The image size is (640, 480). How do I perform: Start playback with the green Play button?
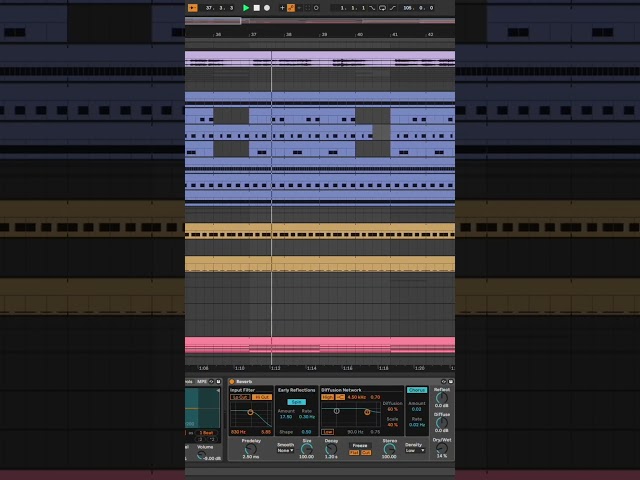[246, 8]
